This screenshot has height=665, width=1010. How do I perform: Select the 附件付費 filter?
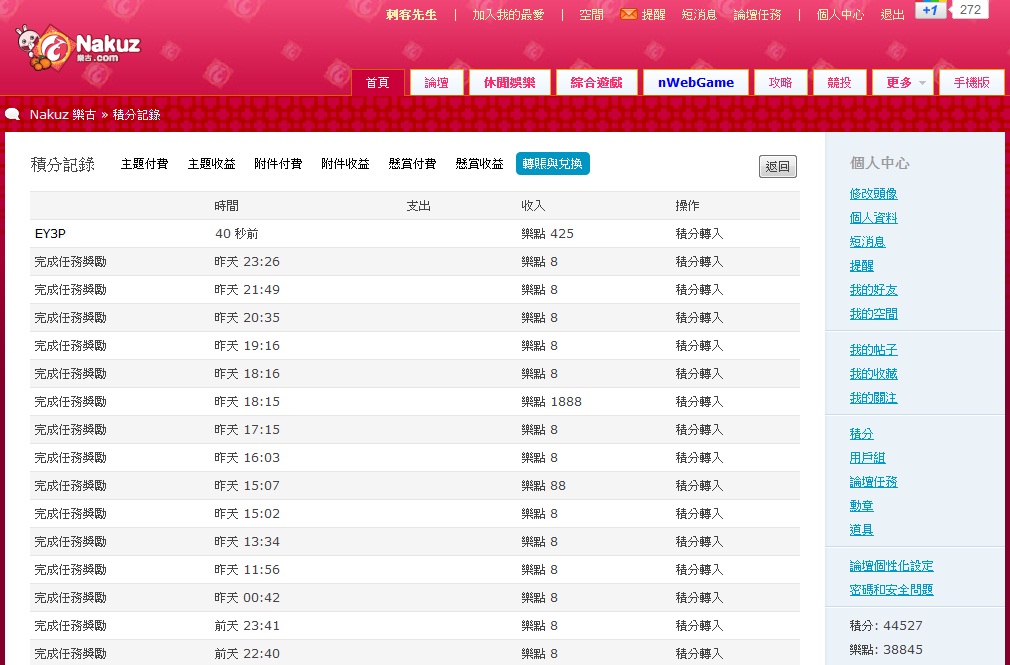tap(278, 164)
